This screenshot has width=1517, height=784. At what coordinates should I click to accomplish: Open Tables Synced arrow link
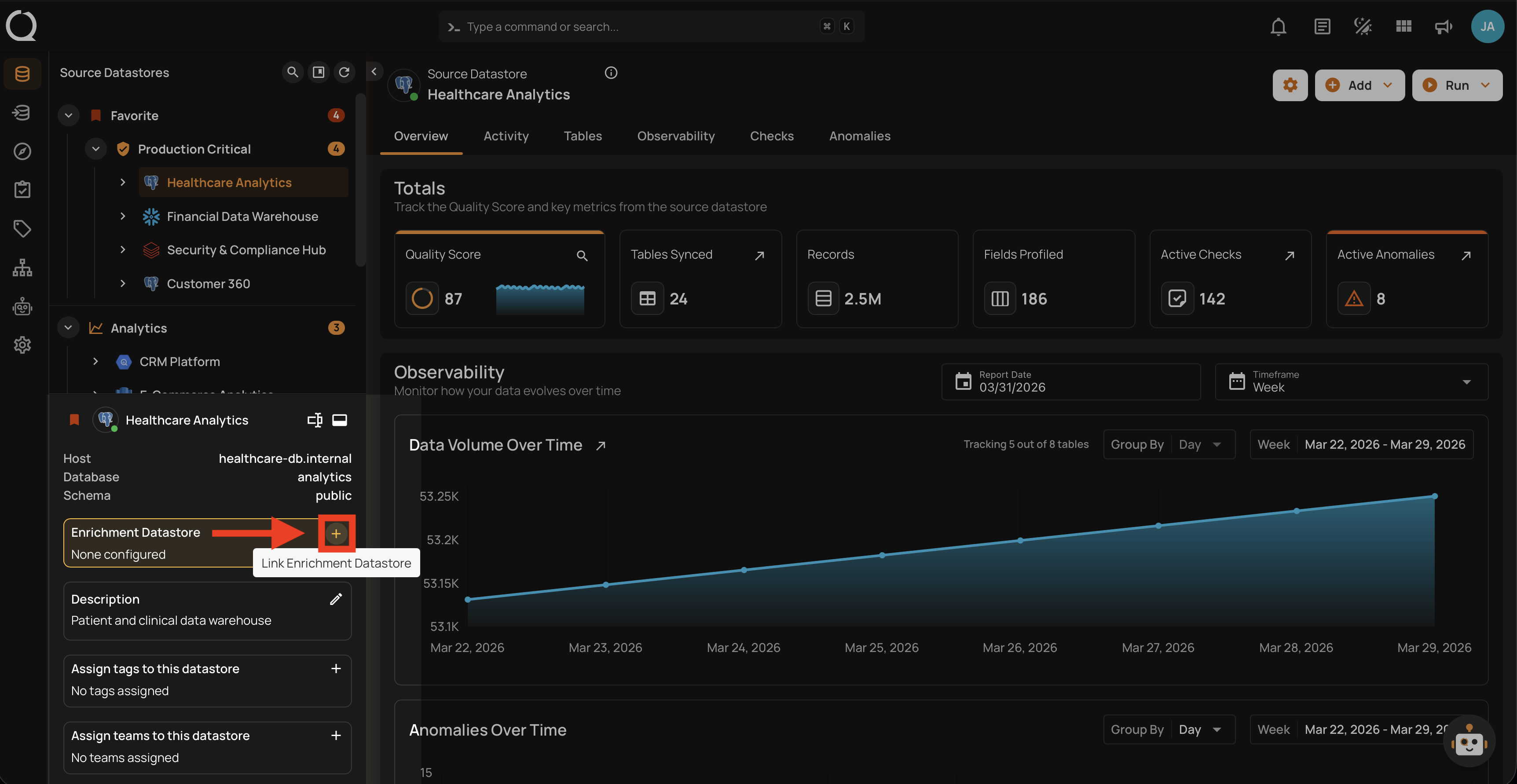760,256
